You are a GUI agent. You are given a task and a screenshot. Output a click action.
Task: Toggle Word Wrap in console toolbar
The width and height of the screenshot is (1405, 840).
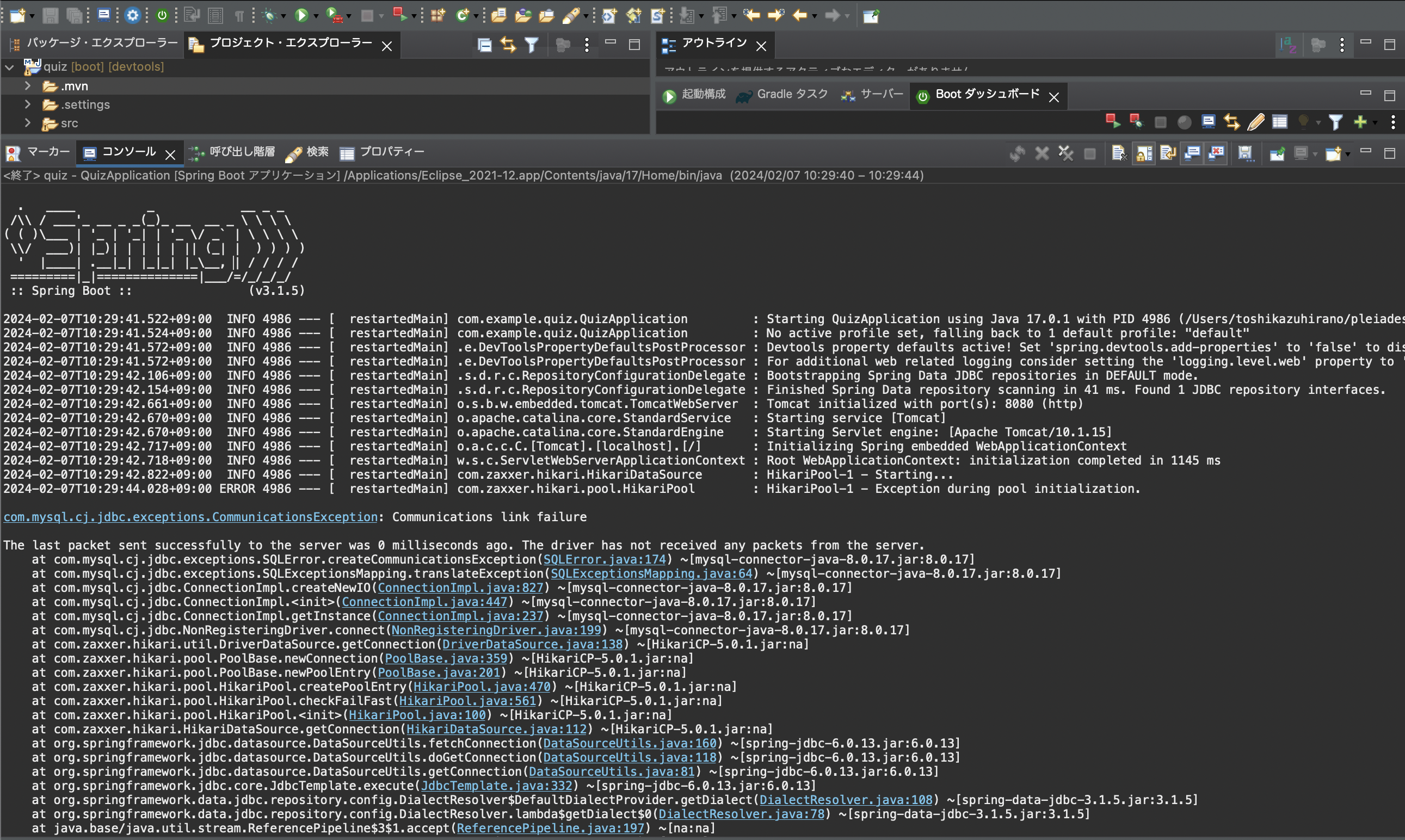point(1167,153)
